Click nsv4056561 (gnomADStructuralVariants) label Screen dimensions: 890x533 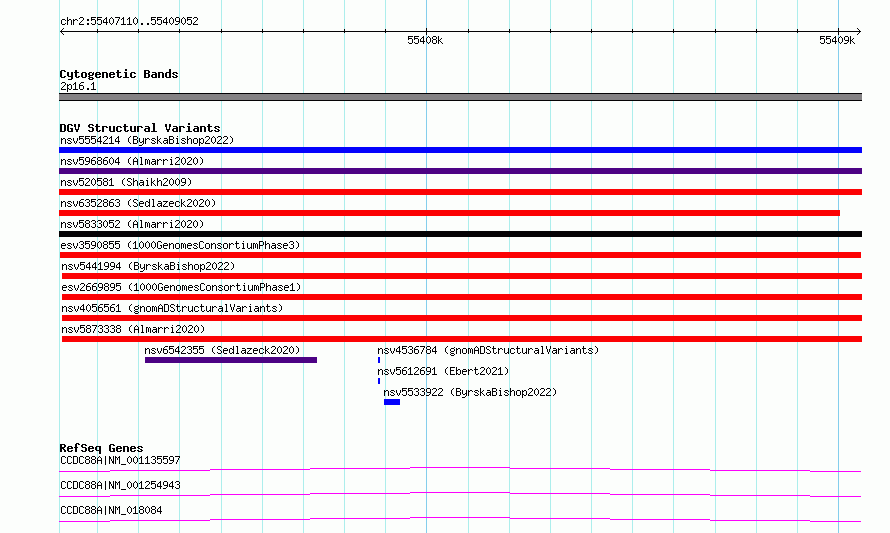click(x=172, y=308)
